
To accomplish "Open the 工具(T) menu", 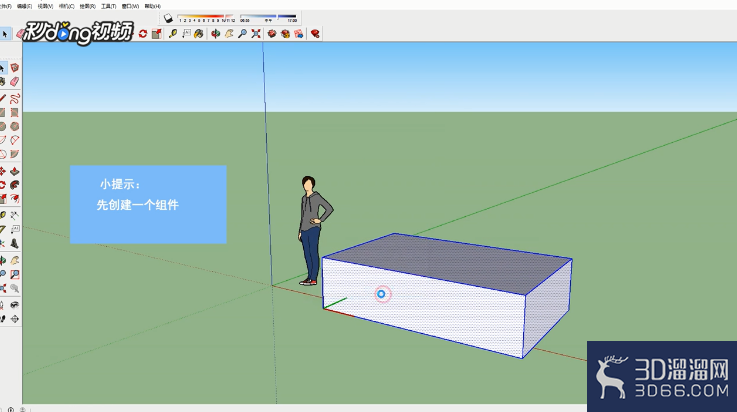I will tap(109, 6).
